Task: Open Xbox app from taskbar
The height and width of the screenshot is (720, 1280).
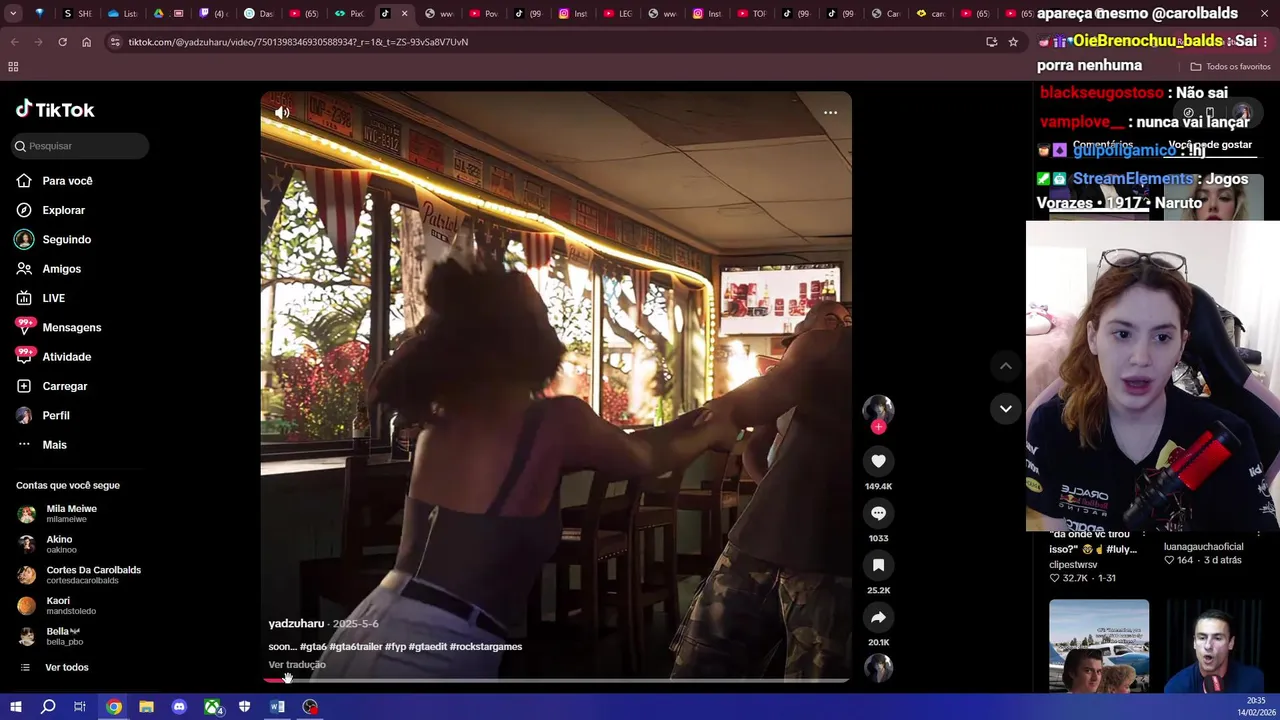Action: pyautogui.click(x=212, y=707)
